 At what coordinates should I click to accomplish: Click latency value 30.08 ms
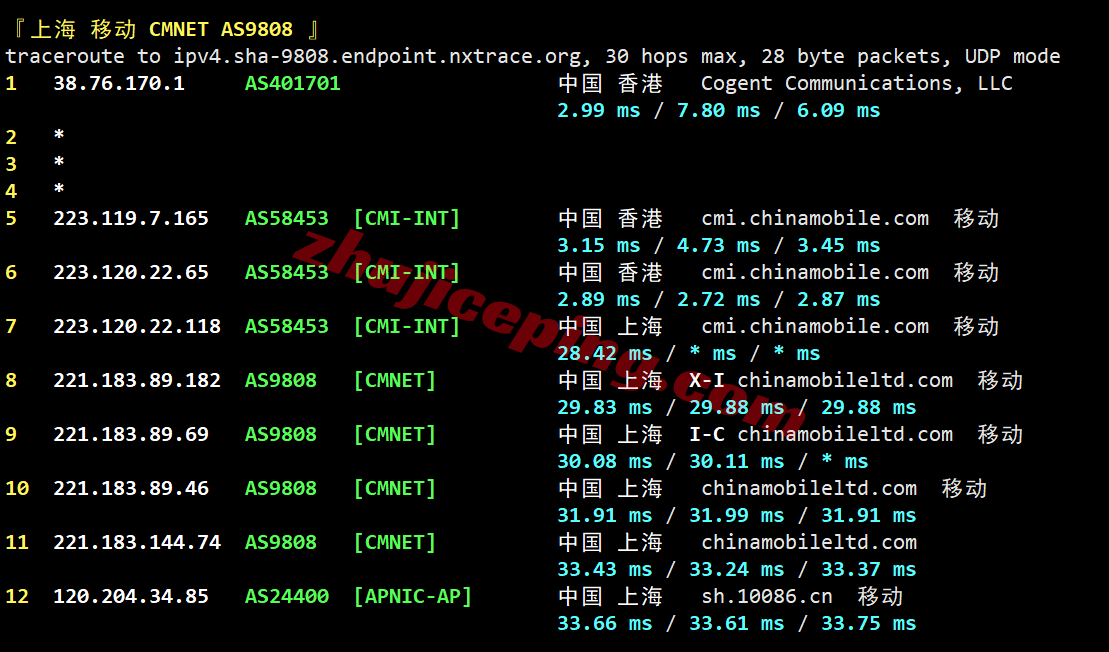605,461
